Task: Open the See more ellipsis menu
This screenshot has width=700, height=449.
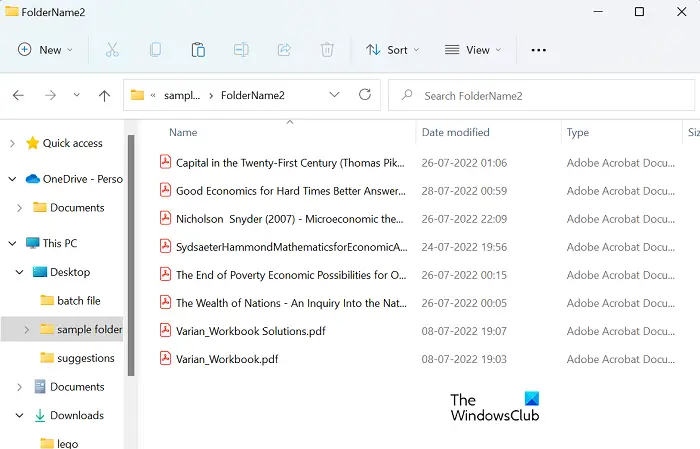Action: [538, 50]
